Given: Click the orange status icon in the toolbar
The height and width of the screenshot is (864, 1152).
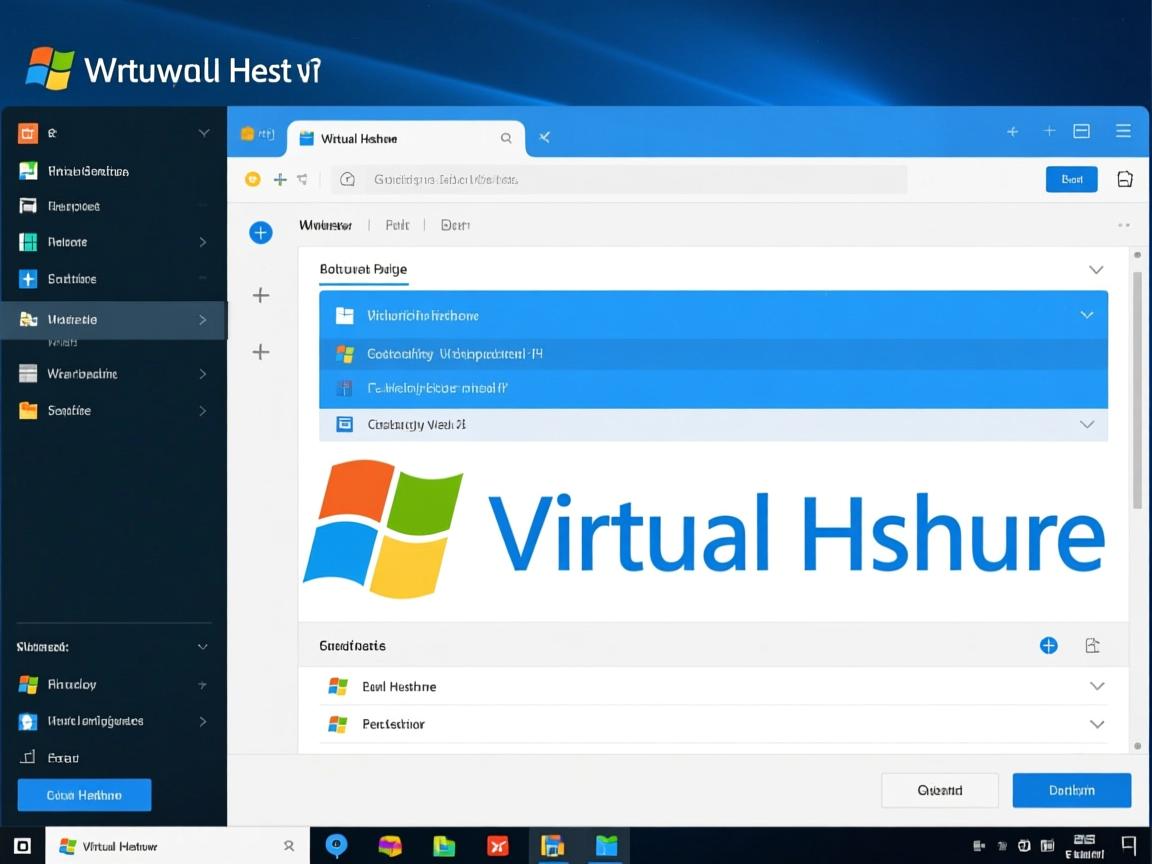Looking at the screenshot, I should point(252,179).
